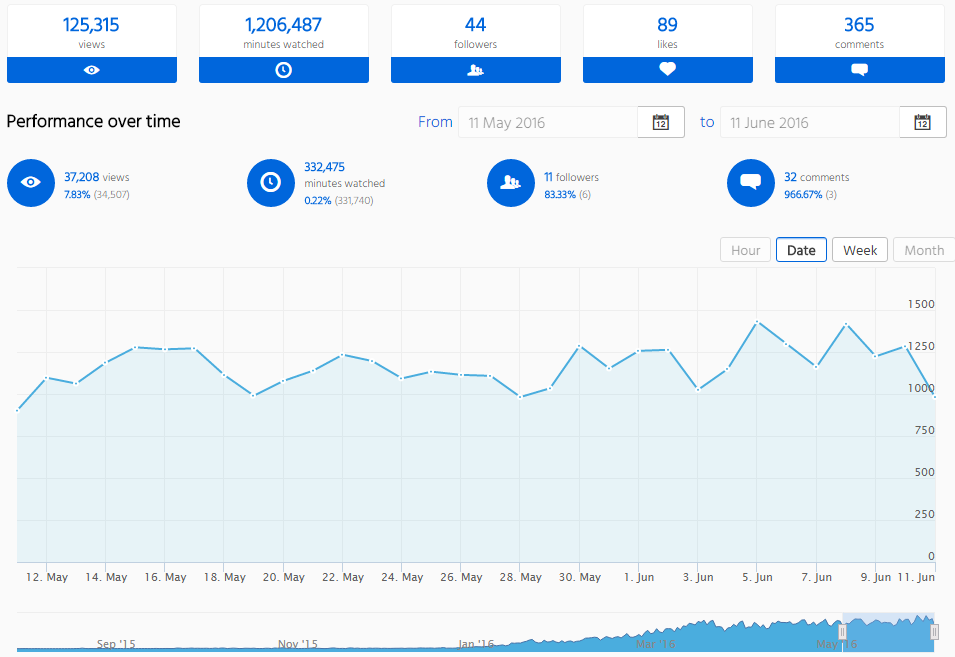Switch chart granularity to Week
955x657 pixels.
[x=860, y=250]
